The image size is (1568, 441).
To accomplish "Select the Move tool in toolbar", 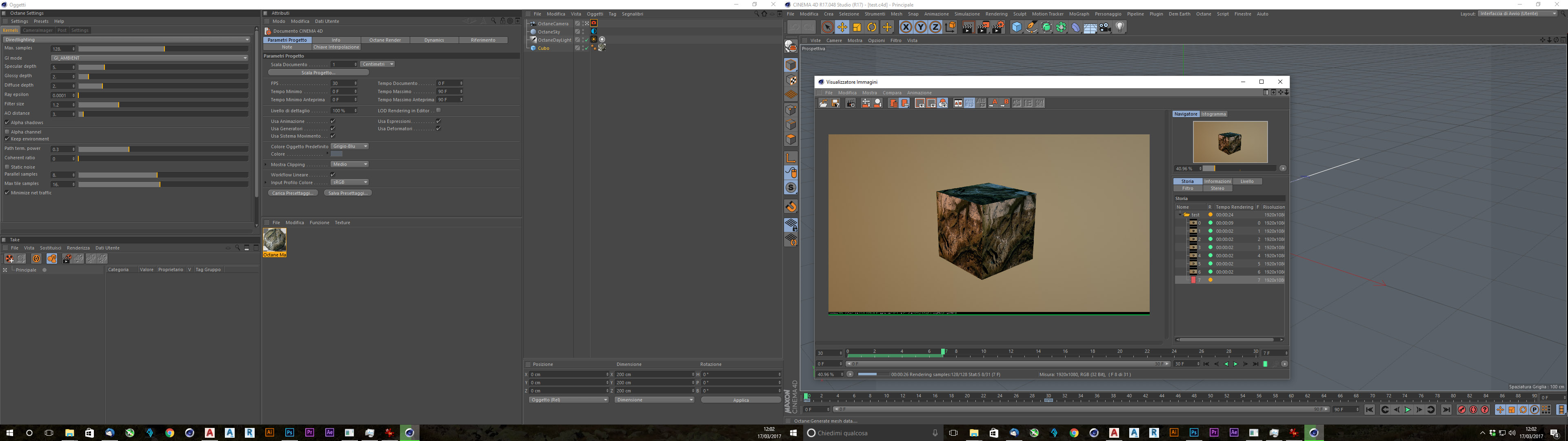I will tap(842, 27).
